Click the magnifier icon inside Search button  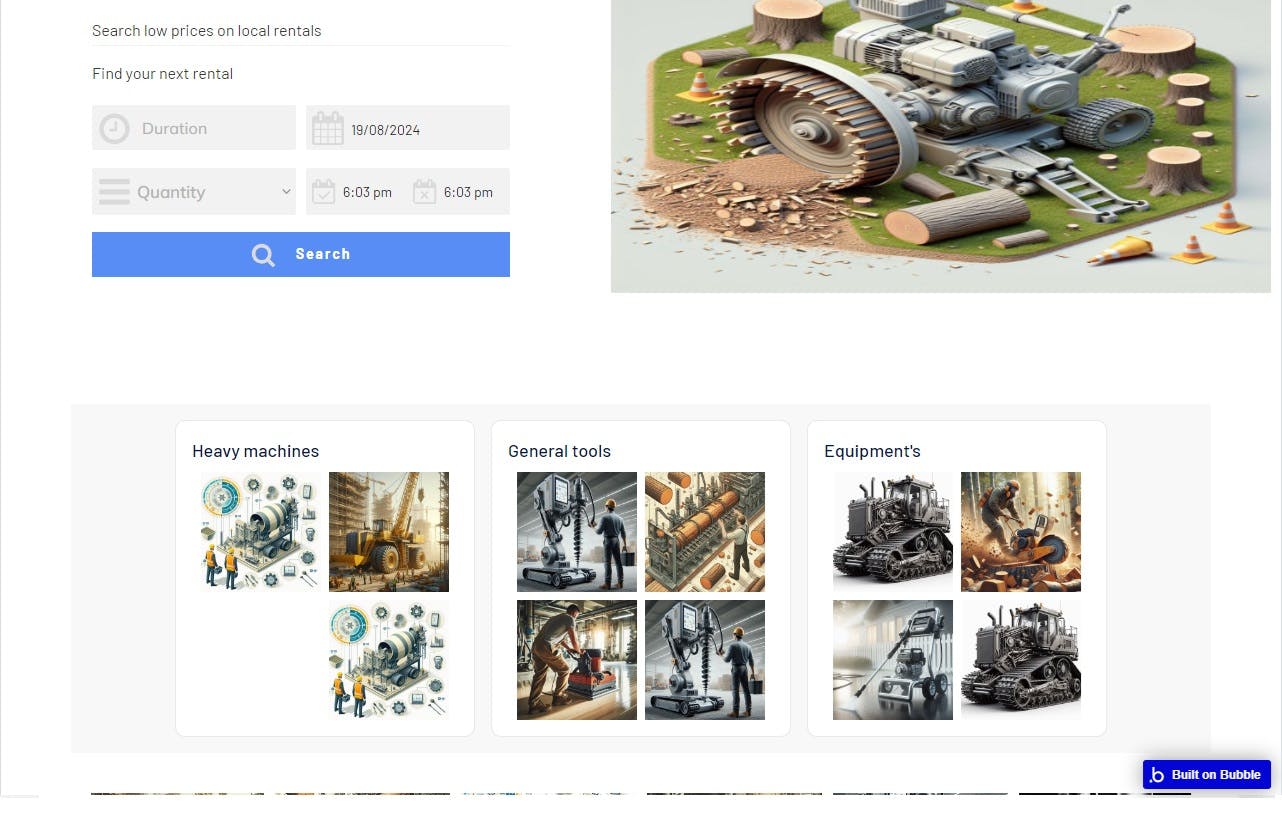tap(263, 254)
